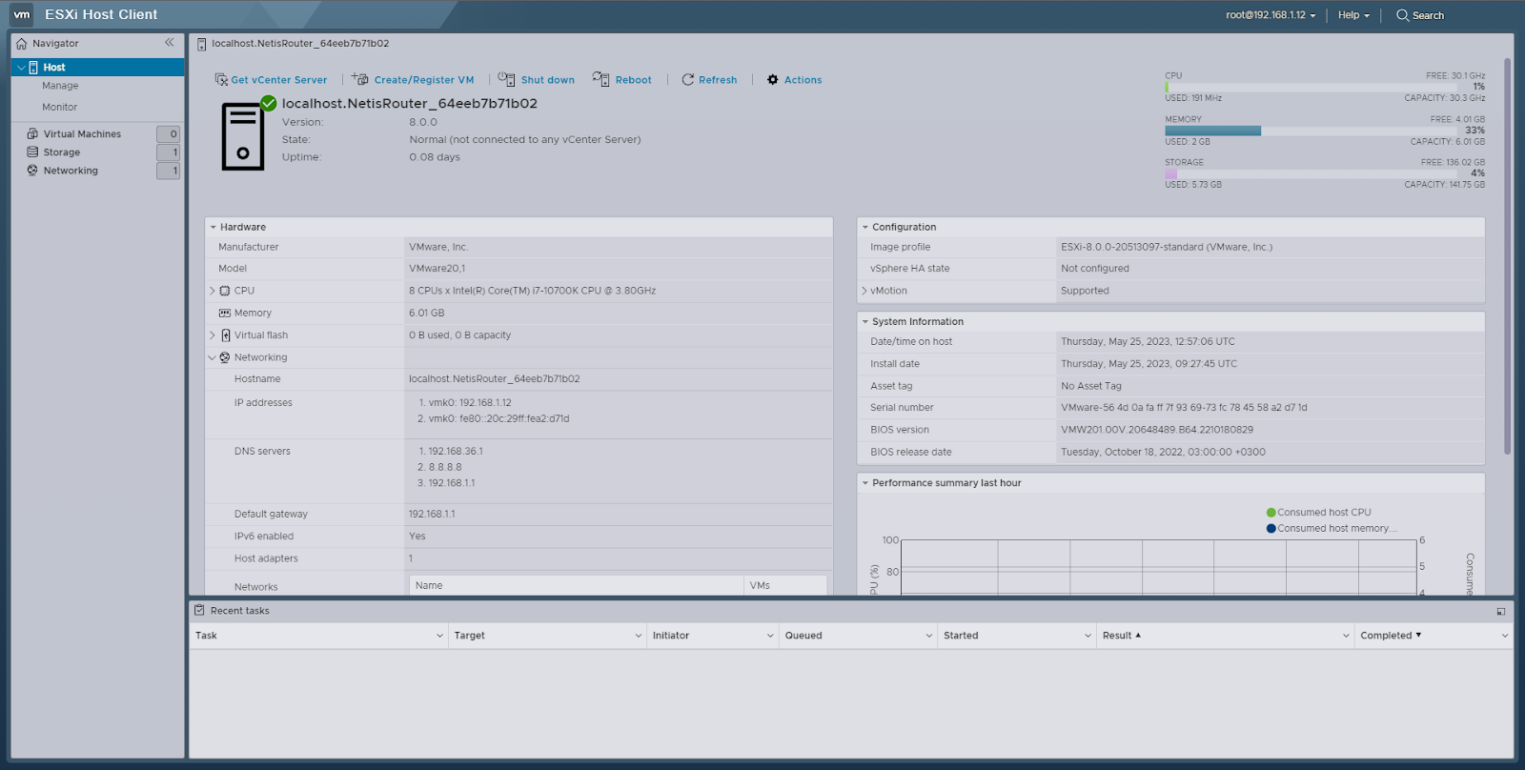Click the Reboot icon
The image size is (1525, 770).
[x=601, y=79]
